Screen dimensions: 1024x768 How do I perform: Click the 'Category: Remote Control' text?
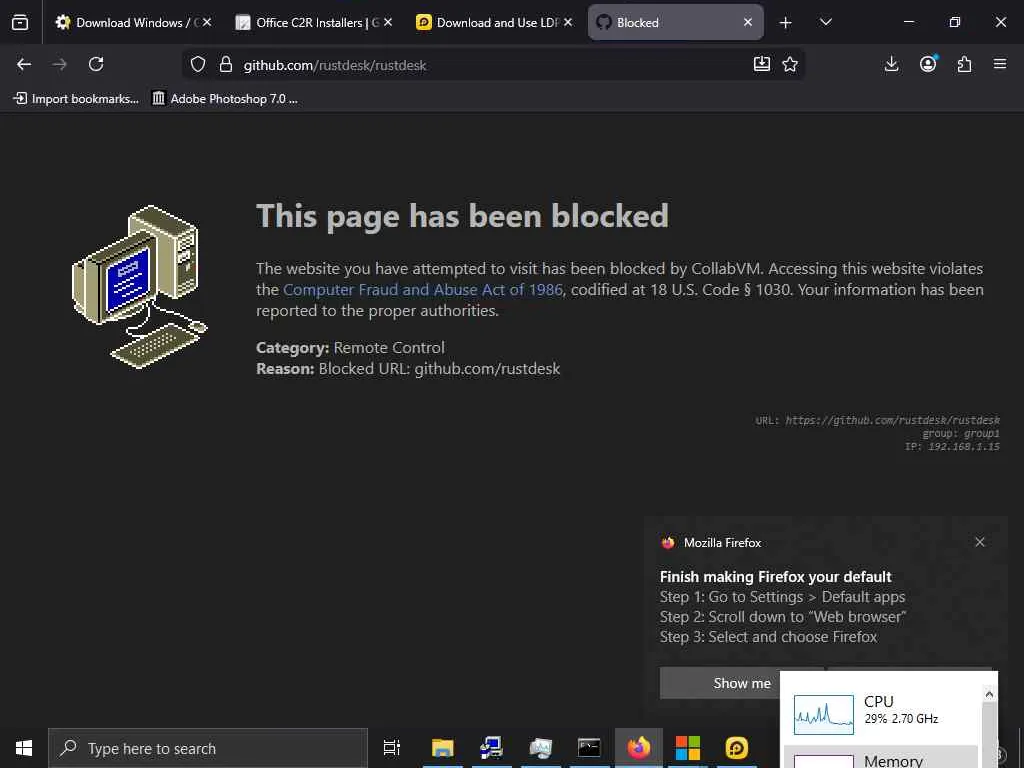pyautogui.click(x=350, y=347)
